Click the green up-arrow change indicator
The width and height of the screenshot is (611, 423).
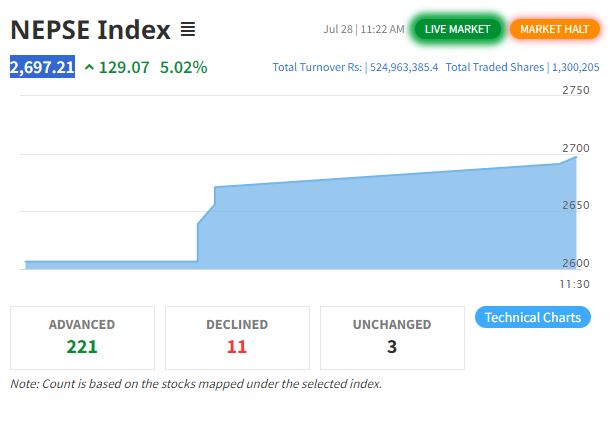89,67
